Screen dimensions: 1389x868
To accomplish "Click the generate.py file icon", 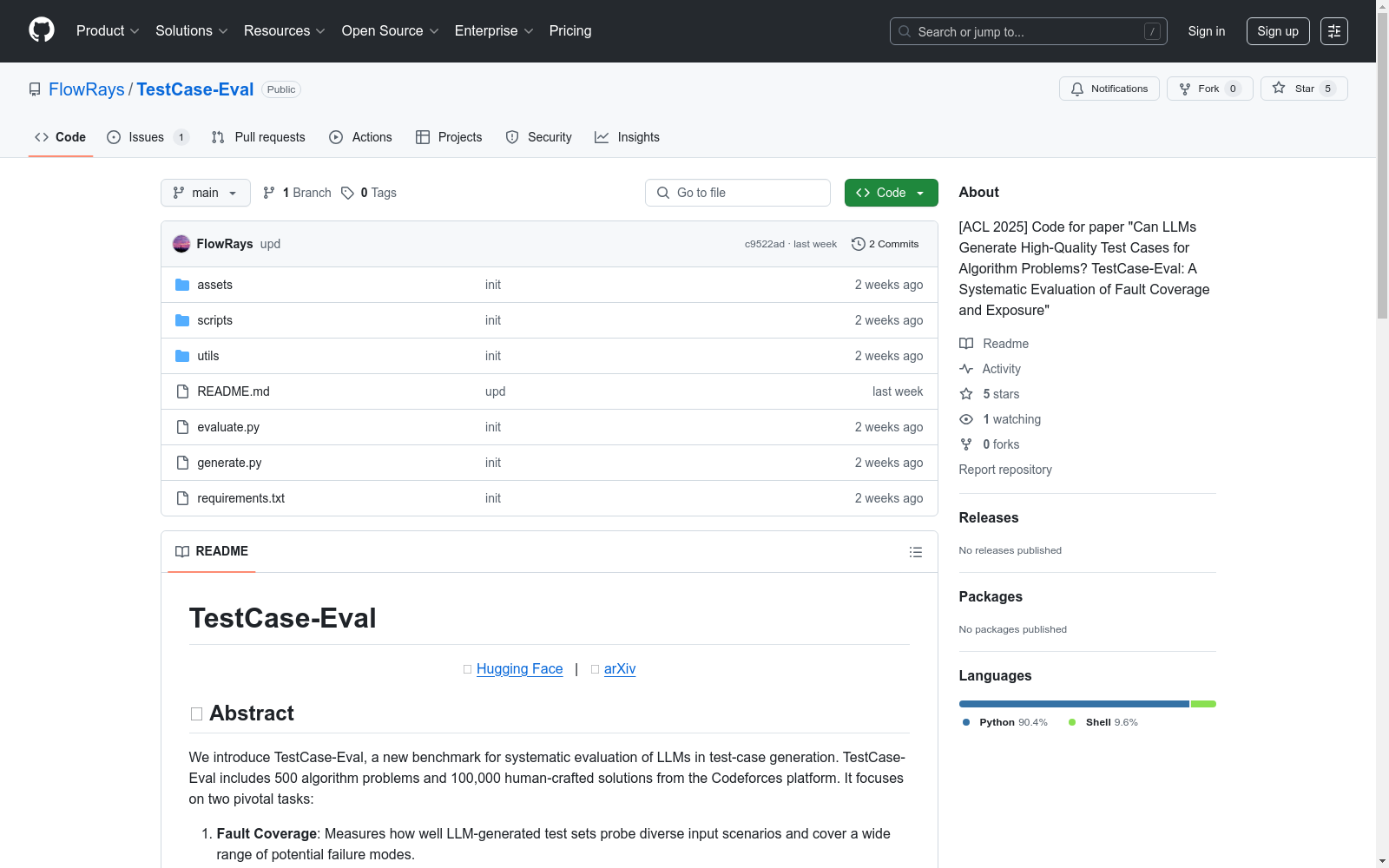I will (x=182, y=463).
